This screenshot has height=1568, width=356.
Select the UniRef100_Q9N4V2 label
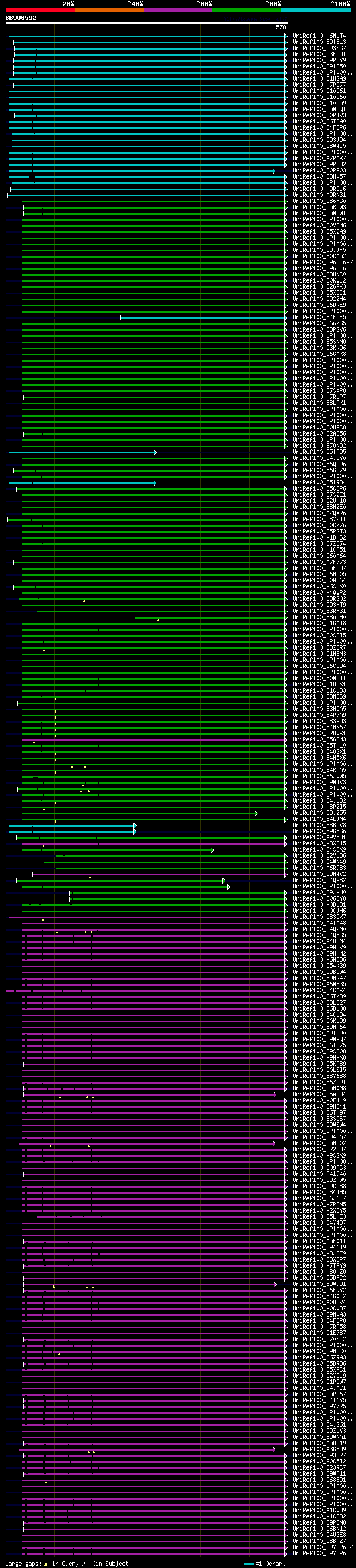[x=319, y=874]
